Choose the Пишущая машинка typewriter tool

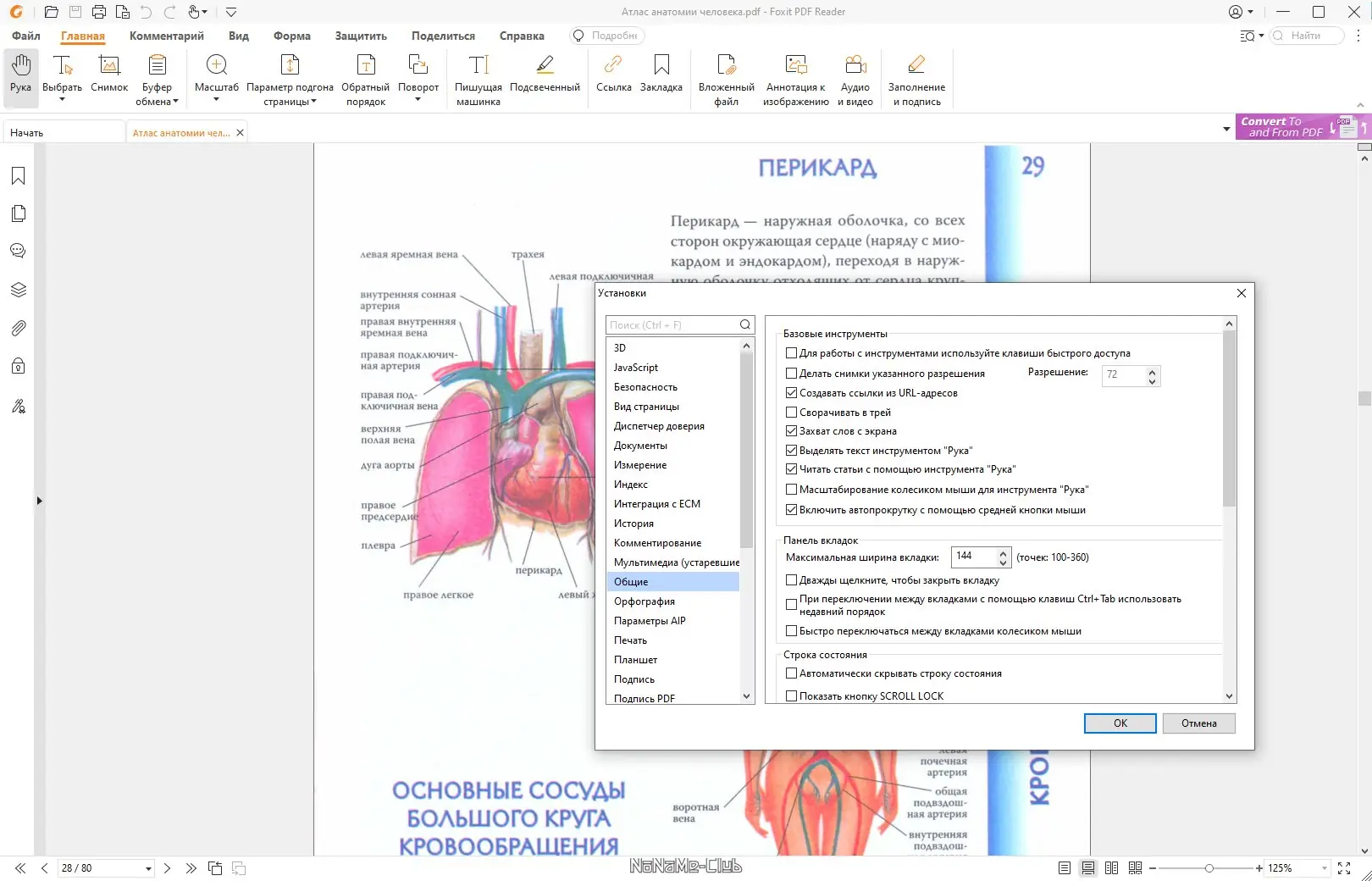pyautogui.click(x=479, y=80)
